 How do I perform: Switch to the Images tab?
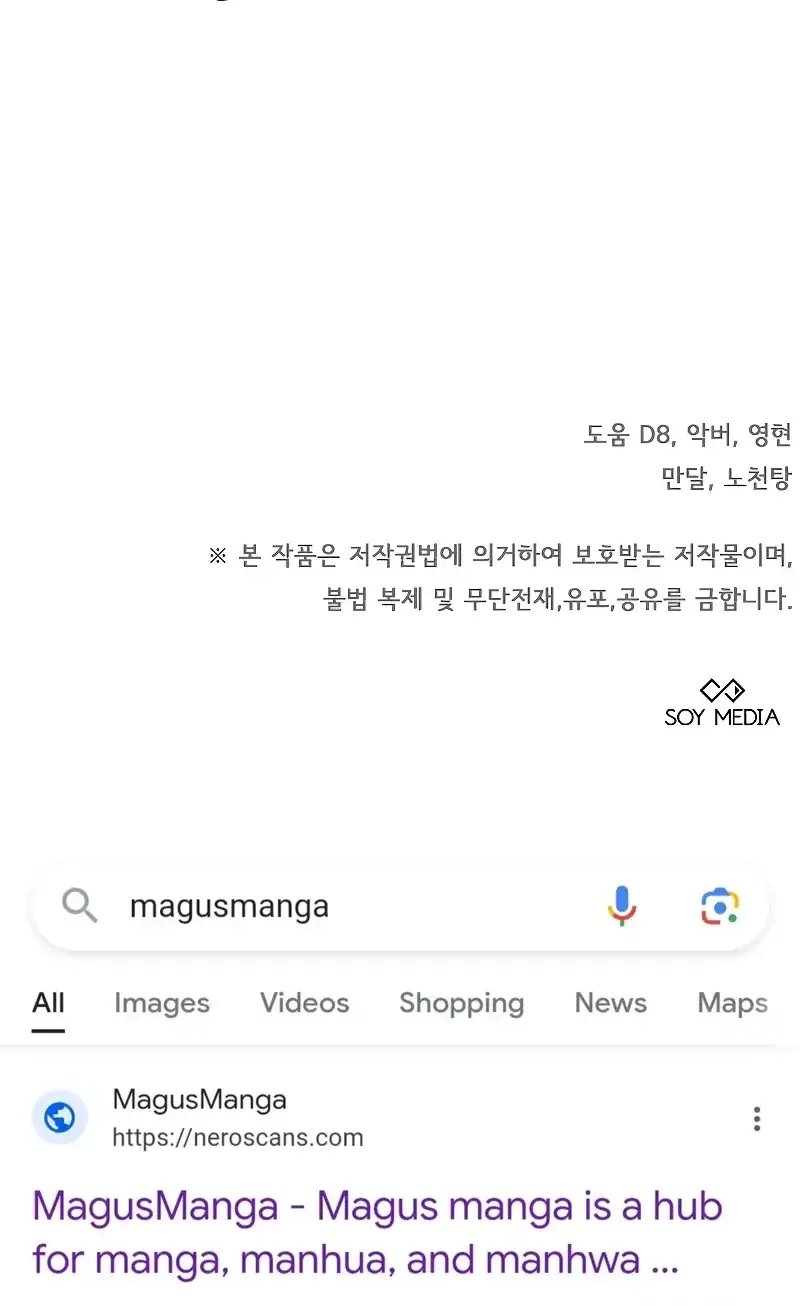click(162, 1004)
